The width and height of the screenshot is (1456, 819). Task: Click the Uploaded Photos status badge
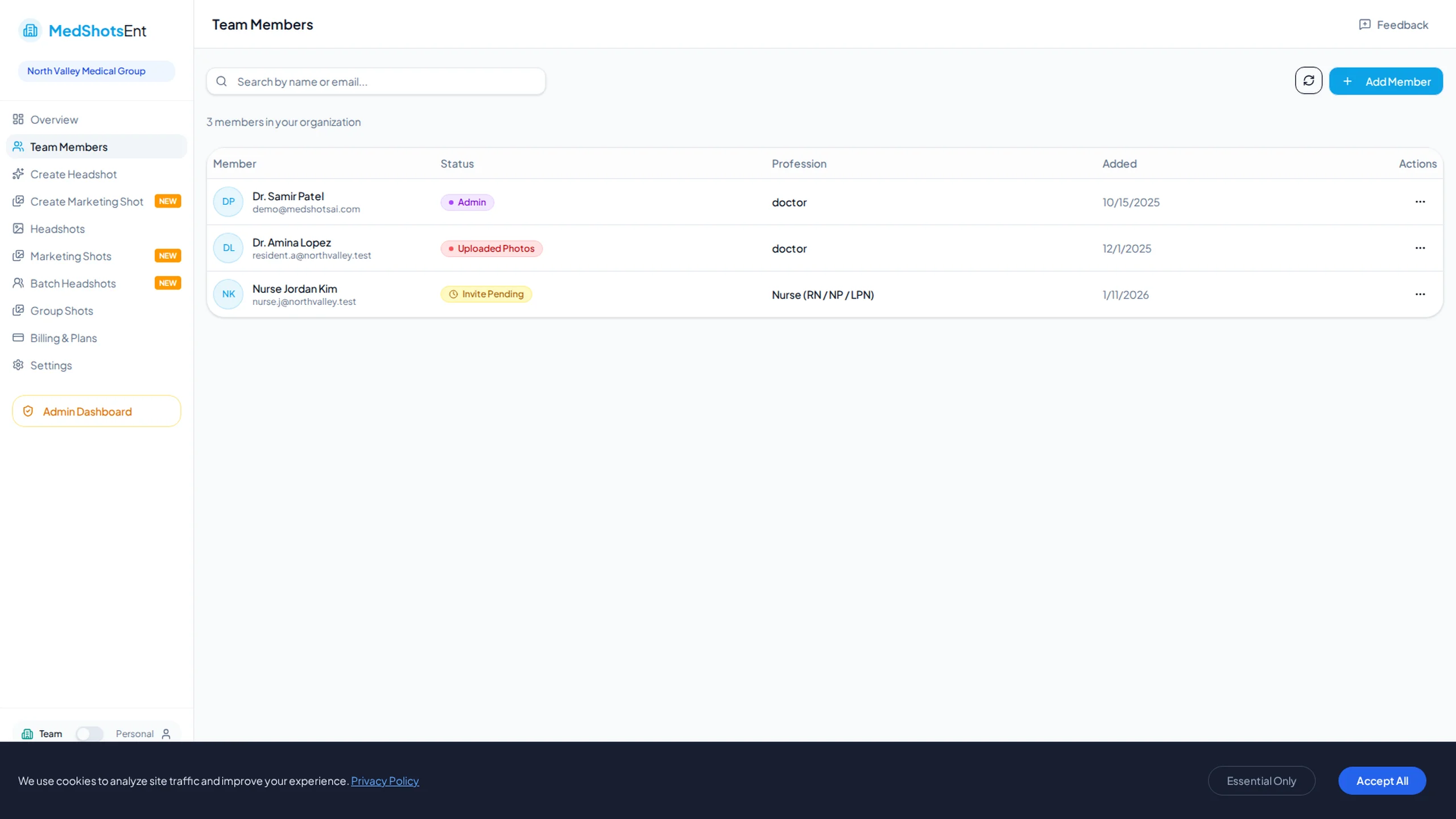click(x=491, y=248)
